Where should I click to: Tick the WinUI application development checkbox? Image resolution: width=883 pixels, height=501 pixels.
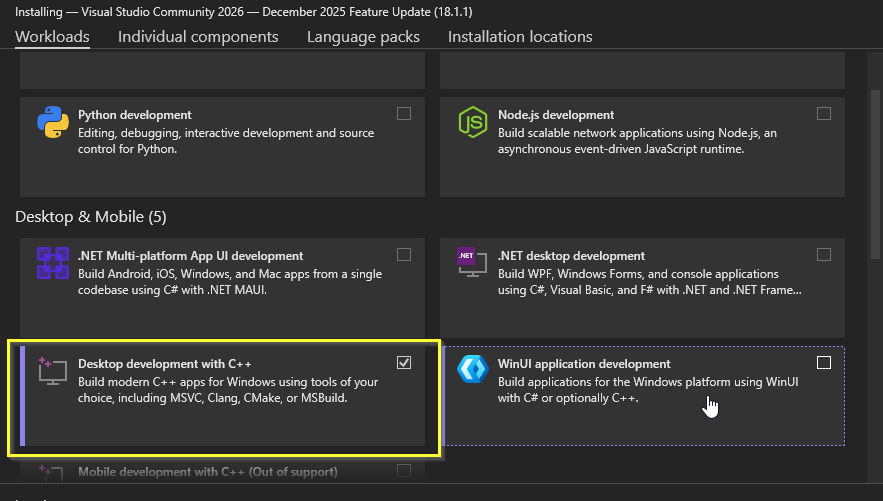pyautogui.click(x=824, y=362)
